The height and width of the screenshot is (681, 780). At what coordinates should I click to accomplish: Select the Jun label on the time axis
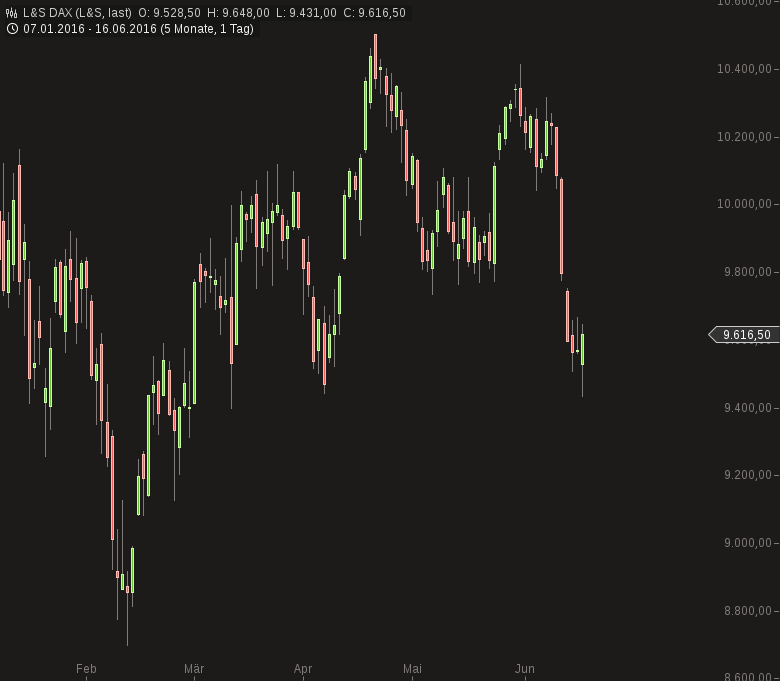524,669
